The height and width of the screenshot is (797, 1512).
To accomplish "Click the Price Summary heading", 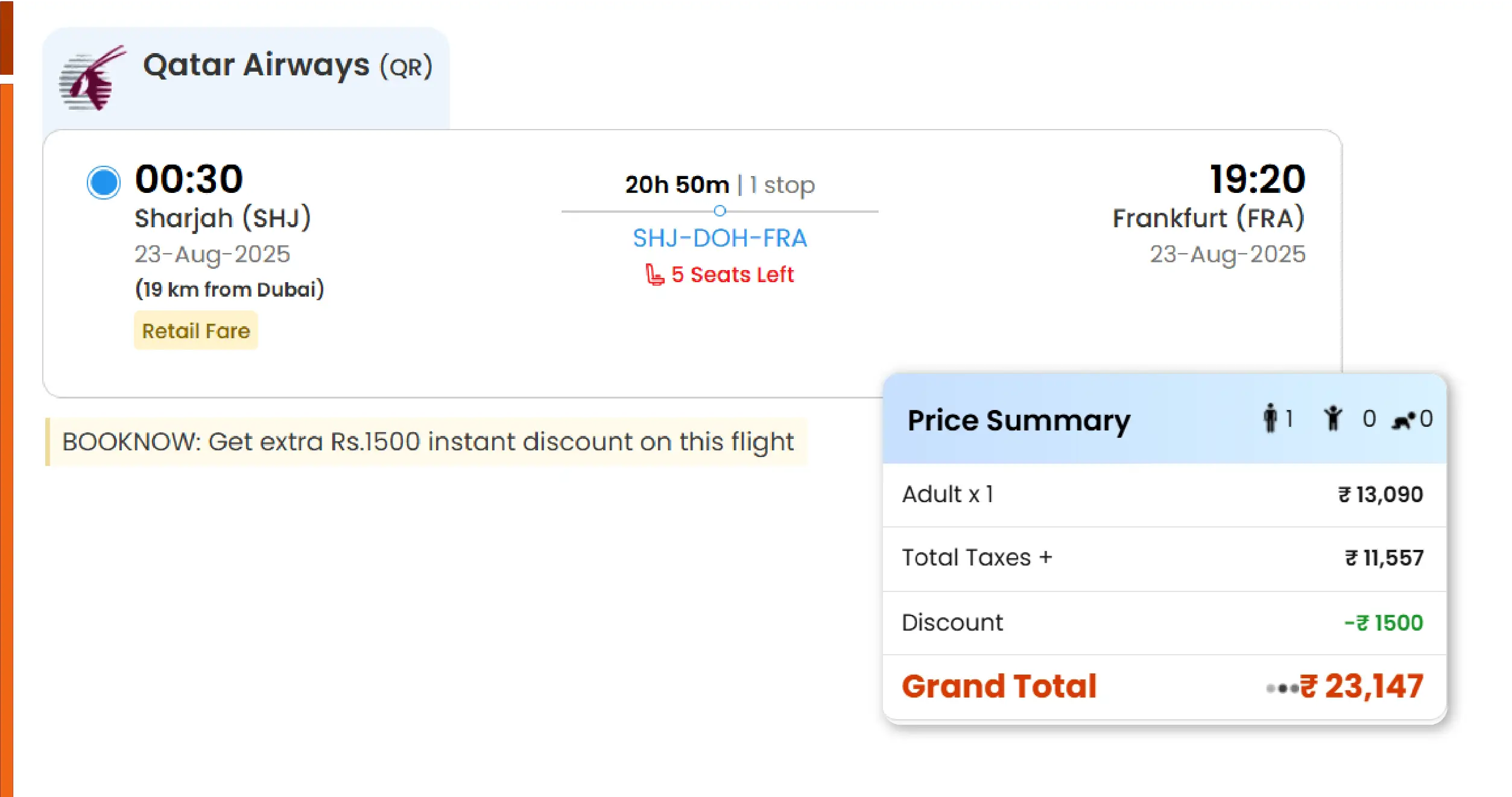I will [1019, 420].
